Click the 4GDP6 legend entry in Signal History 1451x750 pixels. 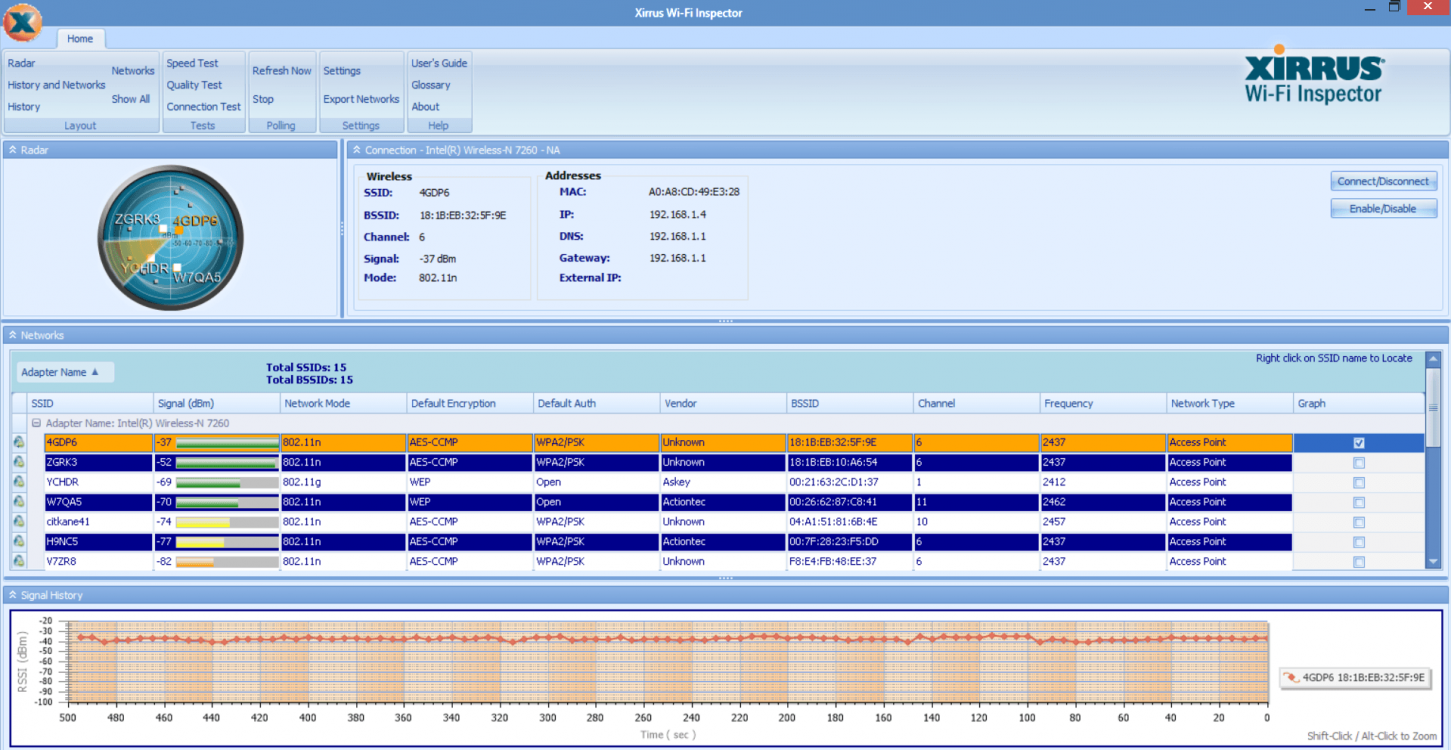pyautogui.click(x=1355, y=678)
